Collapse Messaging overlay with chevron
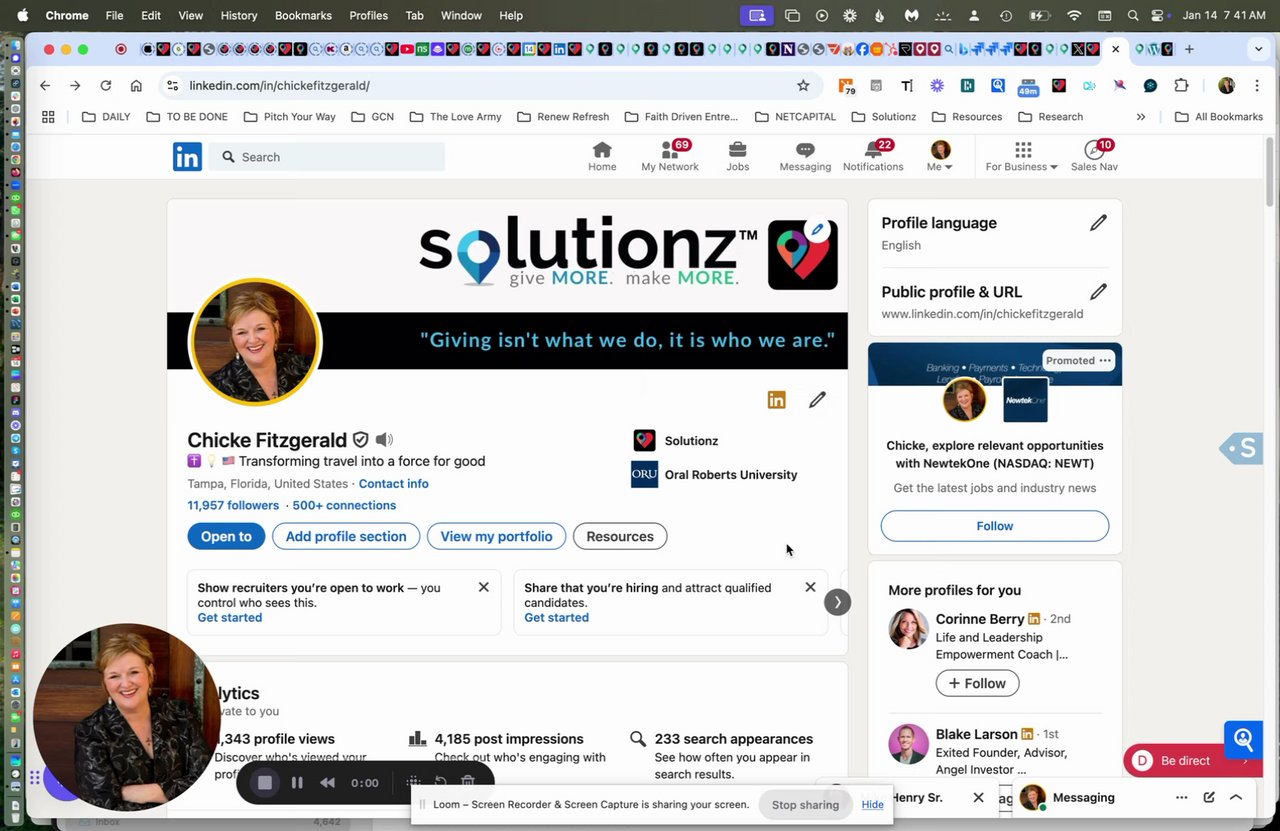 [x=1236, y=797]
